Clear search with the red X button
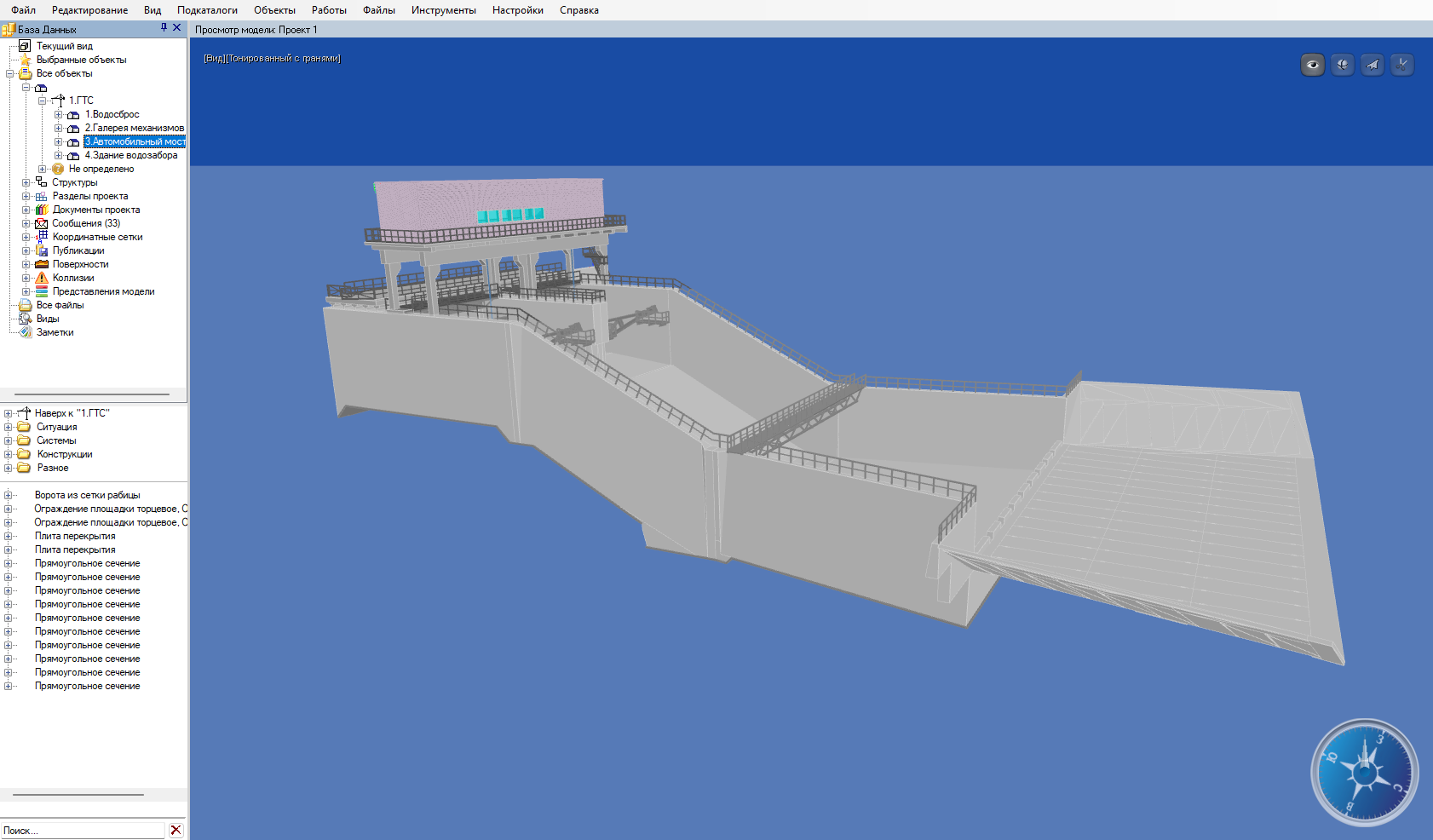1433x840 pixels. (176, 831)
